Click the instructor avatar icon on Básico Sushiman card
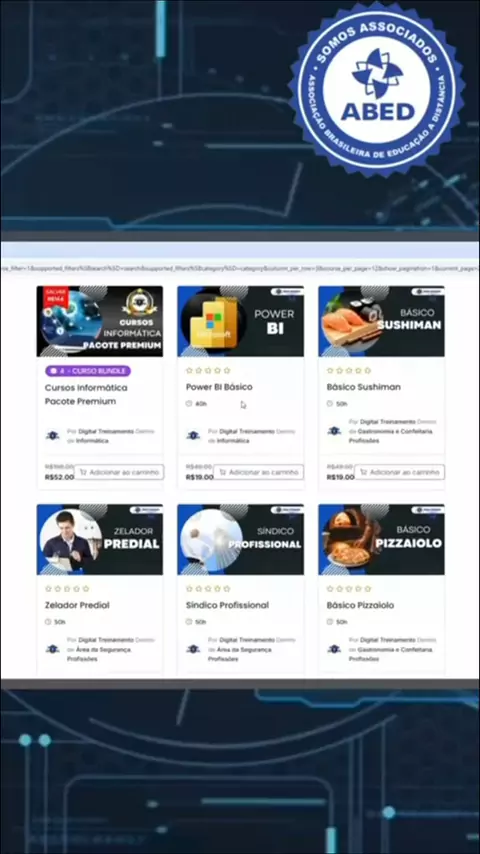 (x=334, y=431)
